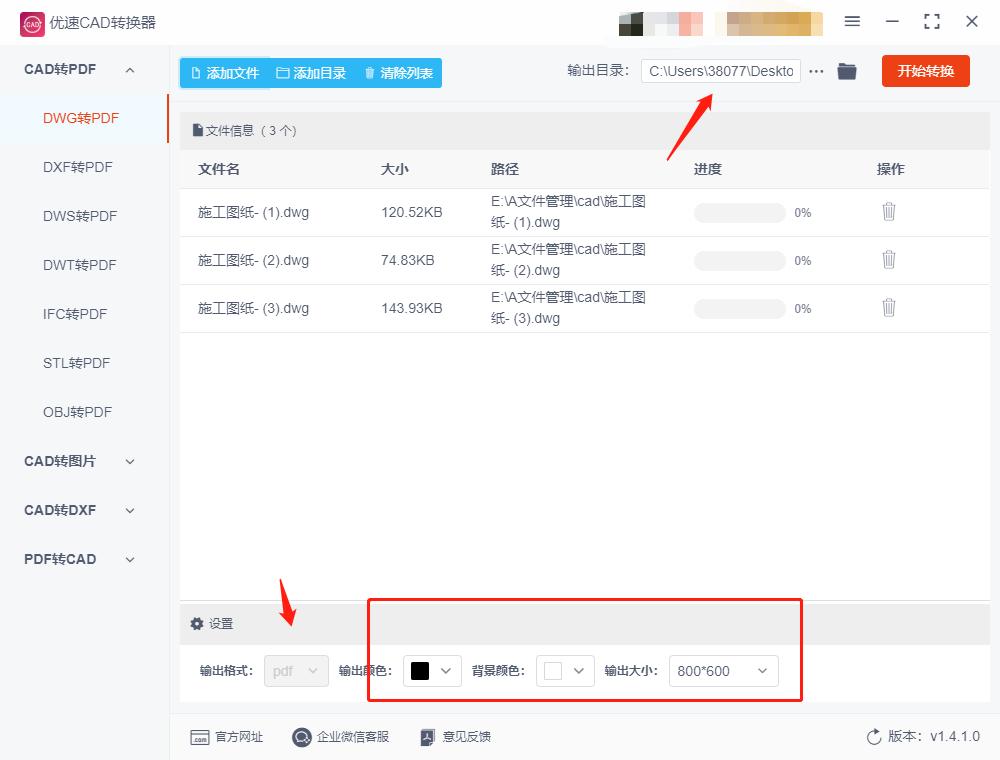Open the hamburger menu at top right
Image resolution: width=1000 pixels, height=760 pixels.
pos(852,21)
